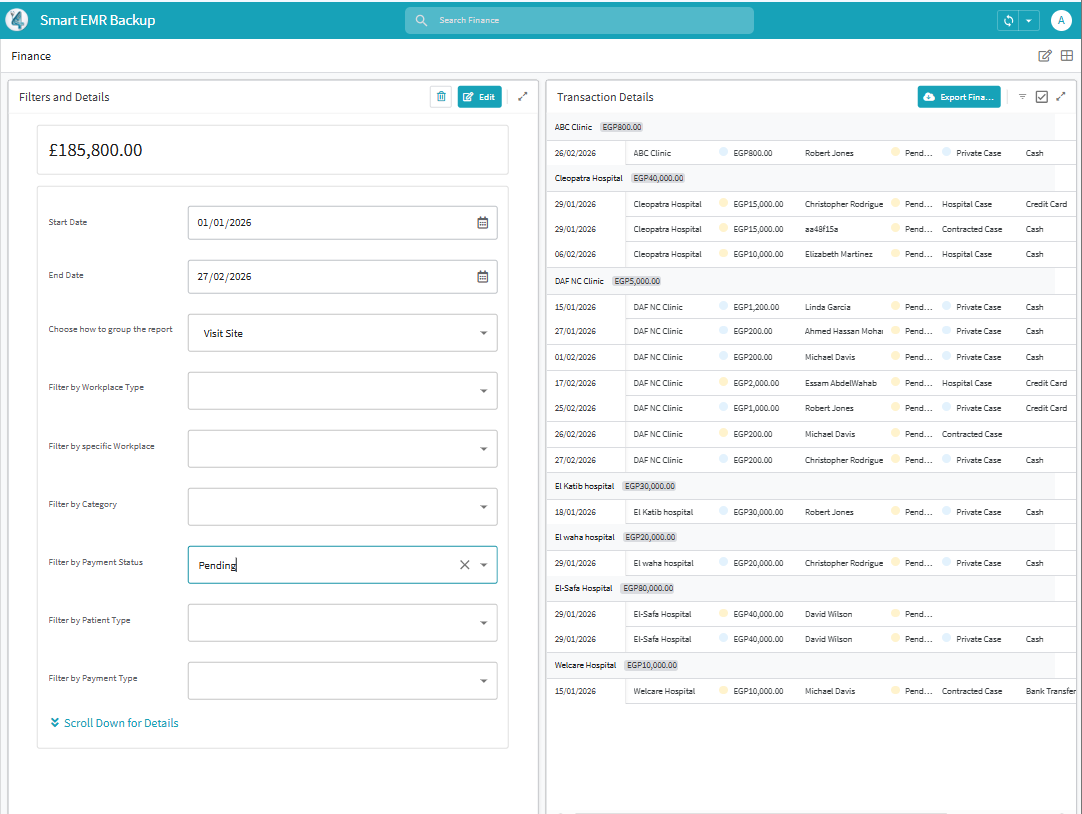Enable the checkbox icon in Transaction Details toolbar
The image size is (1082, 814).
[1041, 96]
